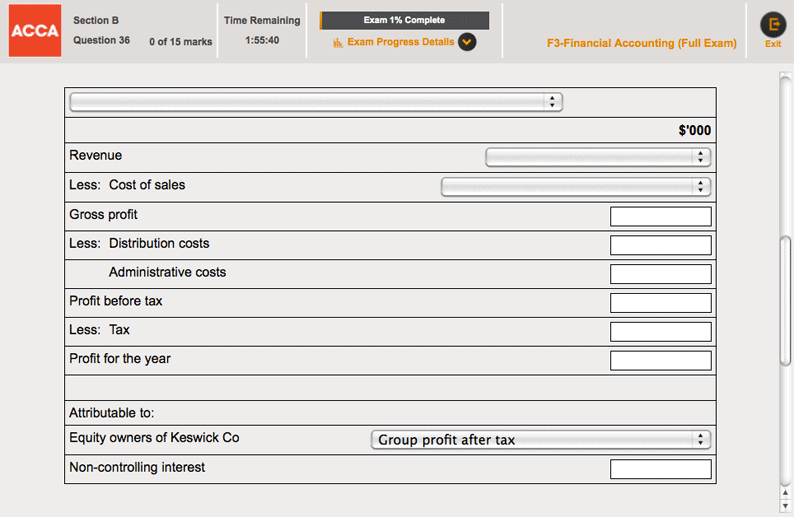Click the Profit for the year field
This screenshot has width=794, height=517.
[660, 361]
